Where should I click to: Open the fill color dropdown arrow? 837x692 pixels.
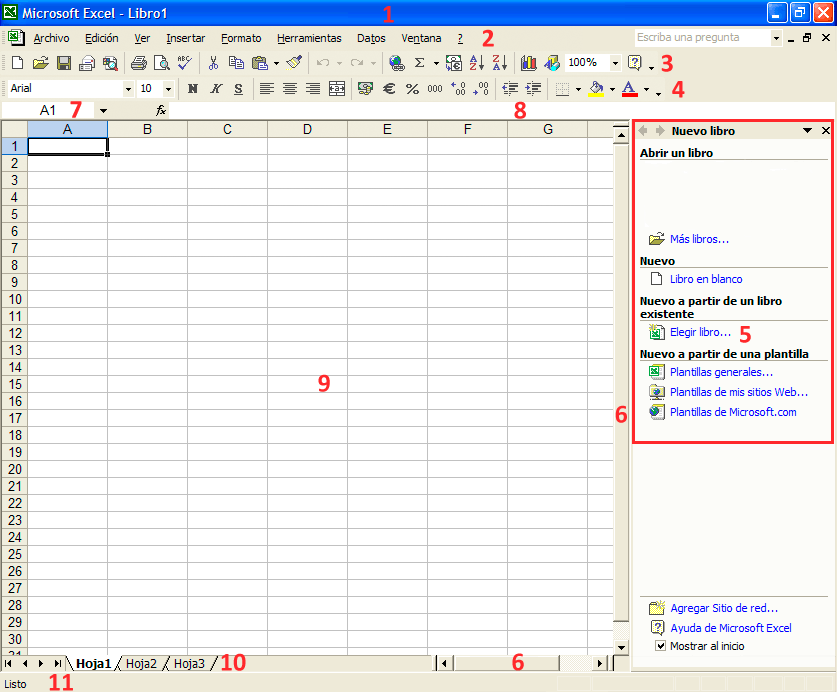[x=612, y=89]
